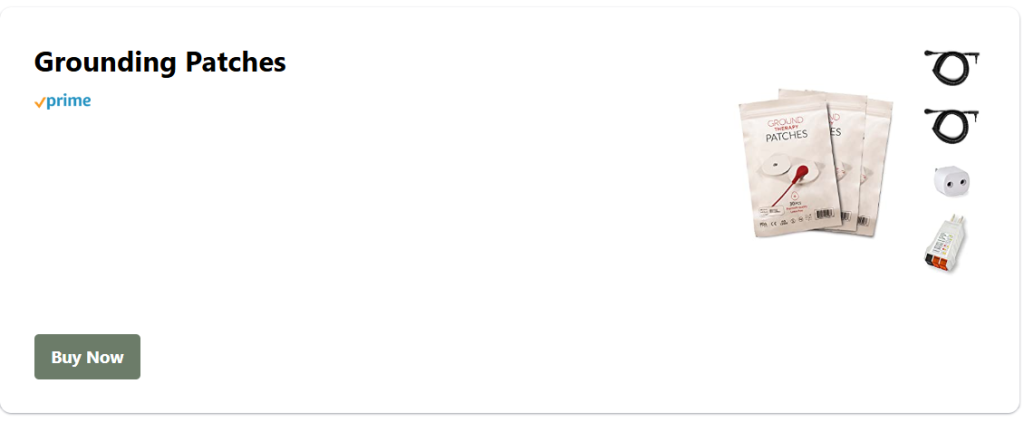Click the "PATCHES" text on front pouch

point(787,135)
